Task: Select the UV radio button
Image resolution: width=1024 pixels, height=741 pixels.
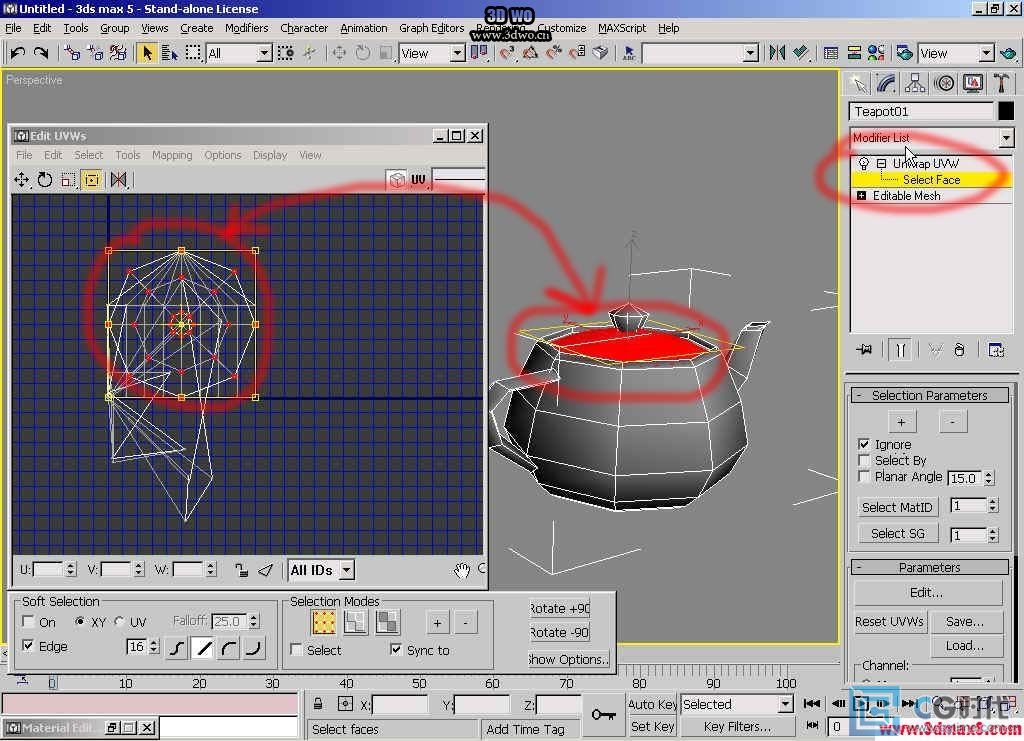Action: (x=119, y=621)
